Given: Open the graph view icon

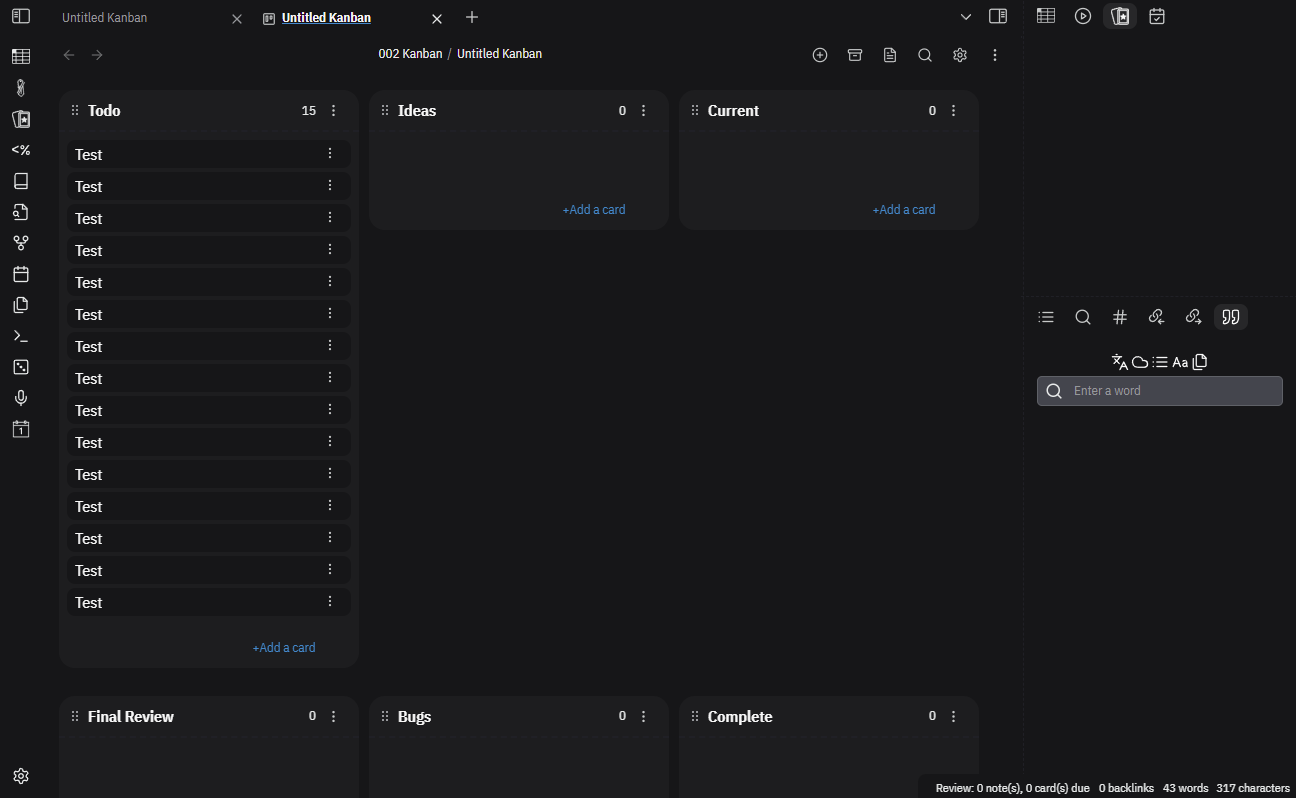Looking at the screenshot, I should (x=20, y=242).
